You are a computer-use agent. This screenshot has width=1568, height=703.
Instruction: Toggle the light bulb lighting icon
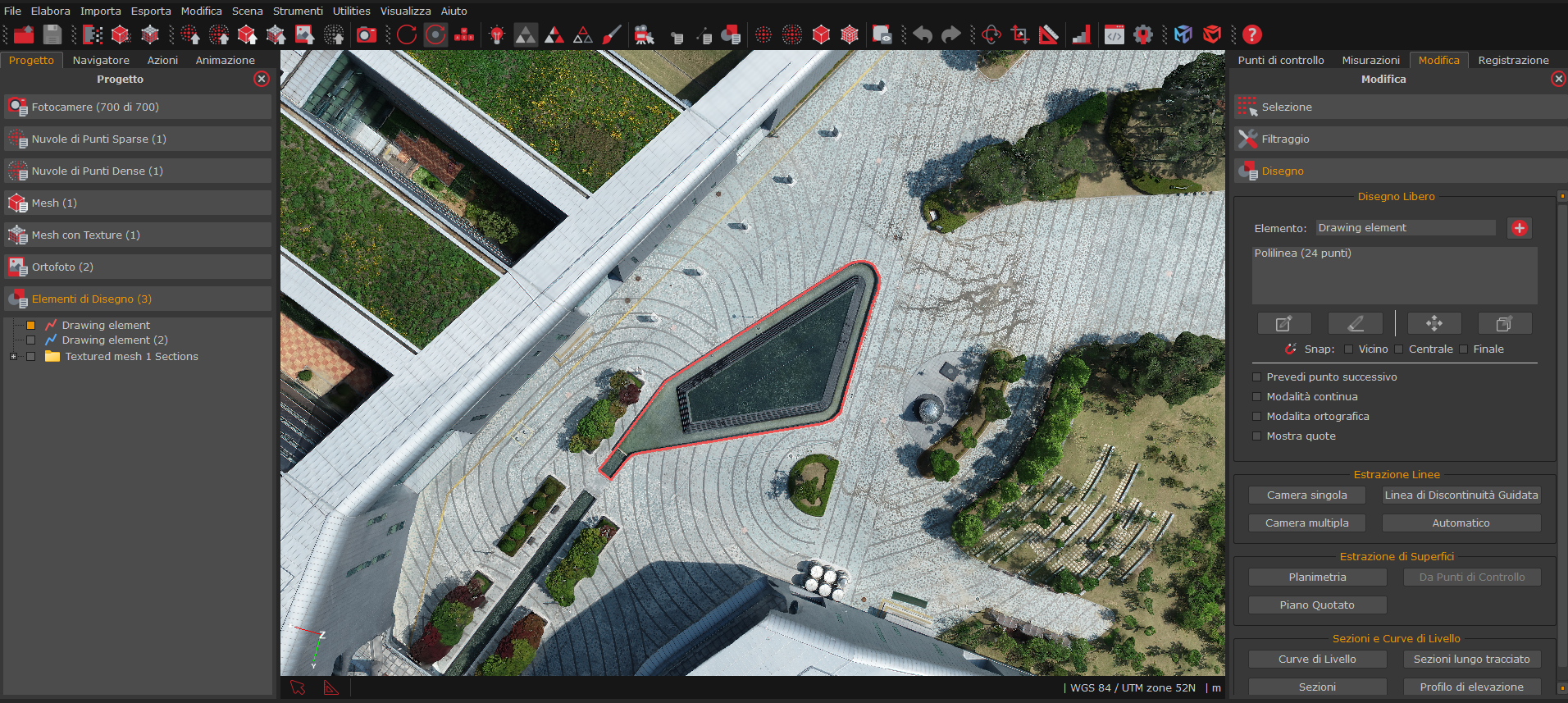click(496, 34)
